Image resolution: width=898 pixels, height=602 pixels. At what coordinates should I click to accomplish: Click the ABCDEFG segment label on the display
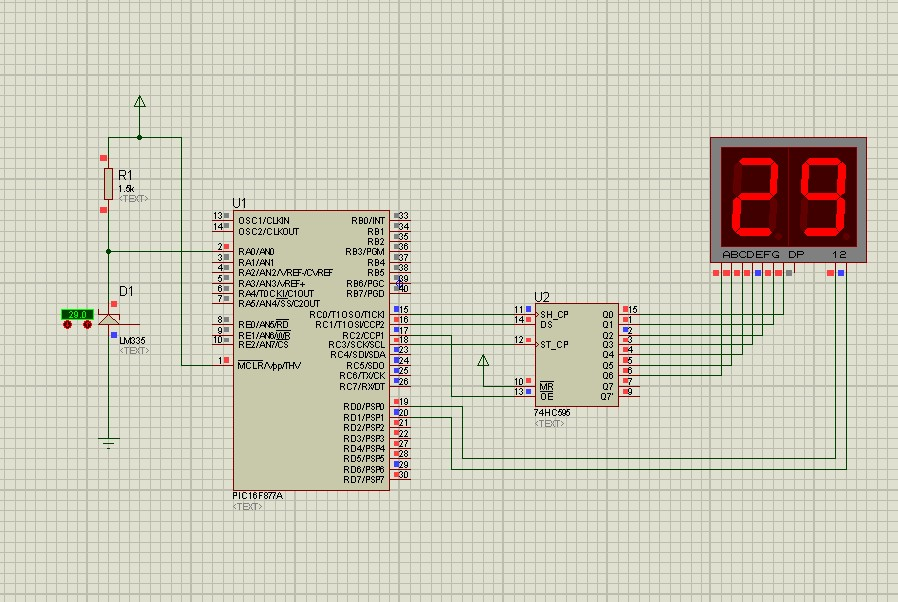tap(751, 254)
